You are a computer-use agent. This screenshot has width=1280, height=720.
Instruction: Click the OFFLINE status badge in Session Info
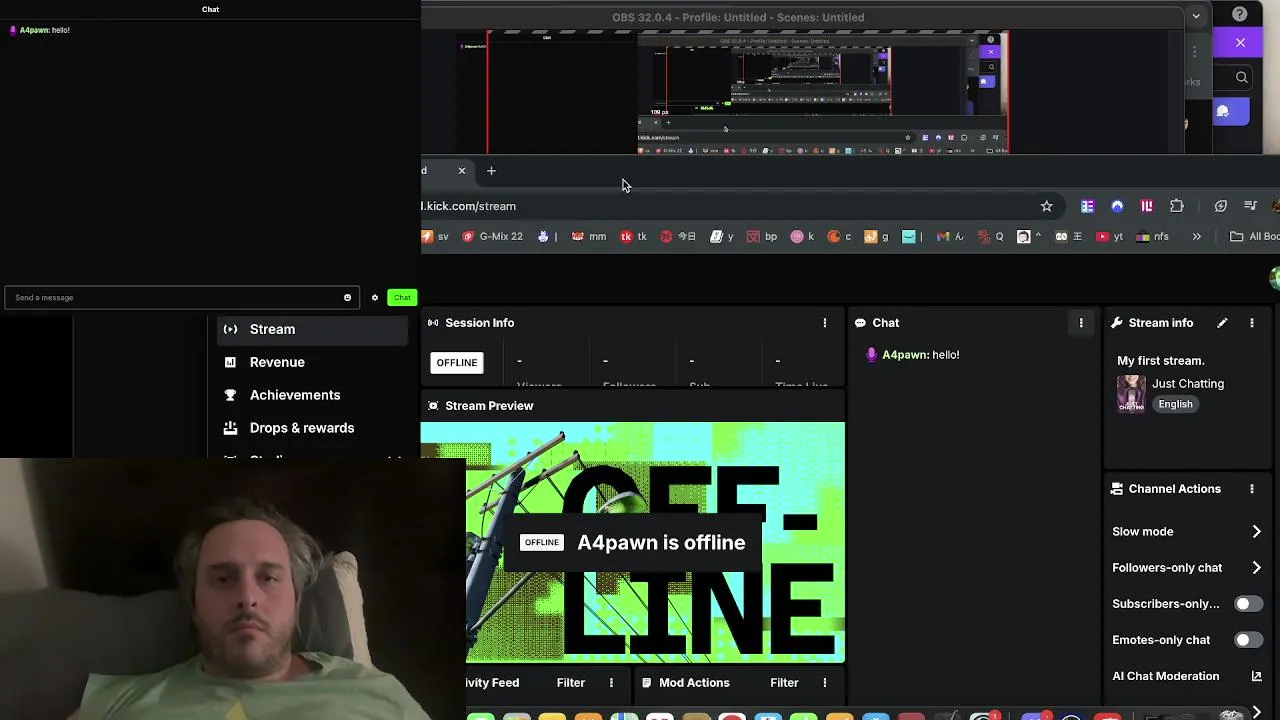(x=457, y=362)
